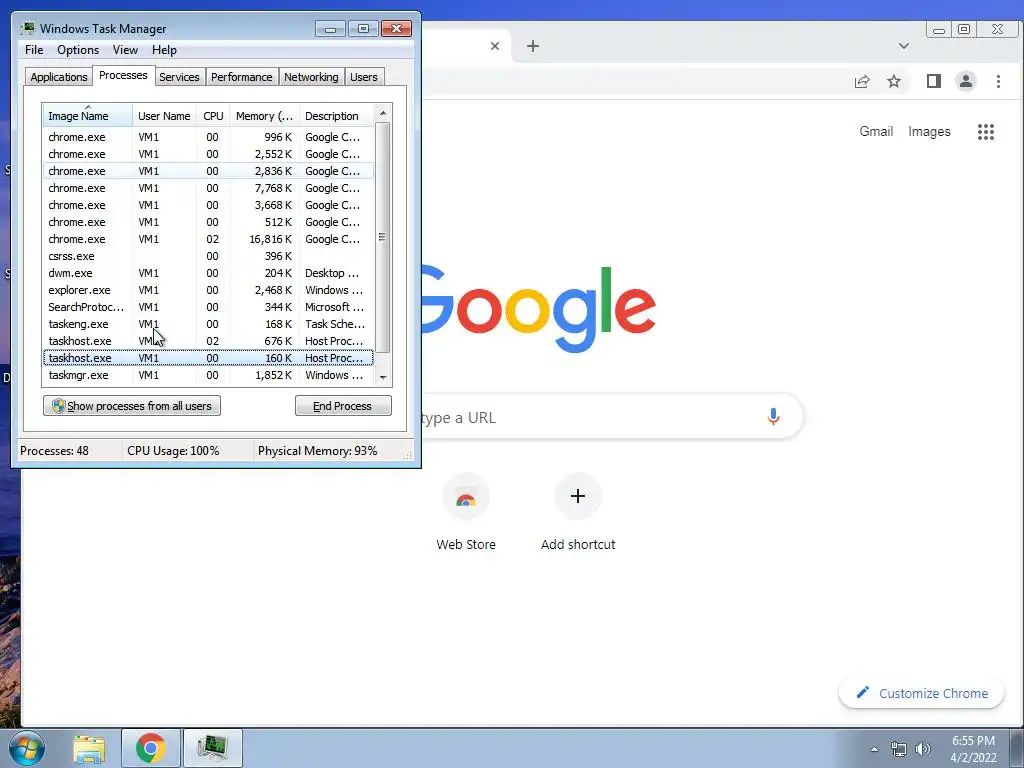Show hidden tray icons arrow

(874, 749)
